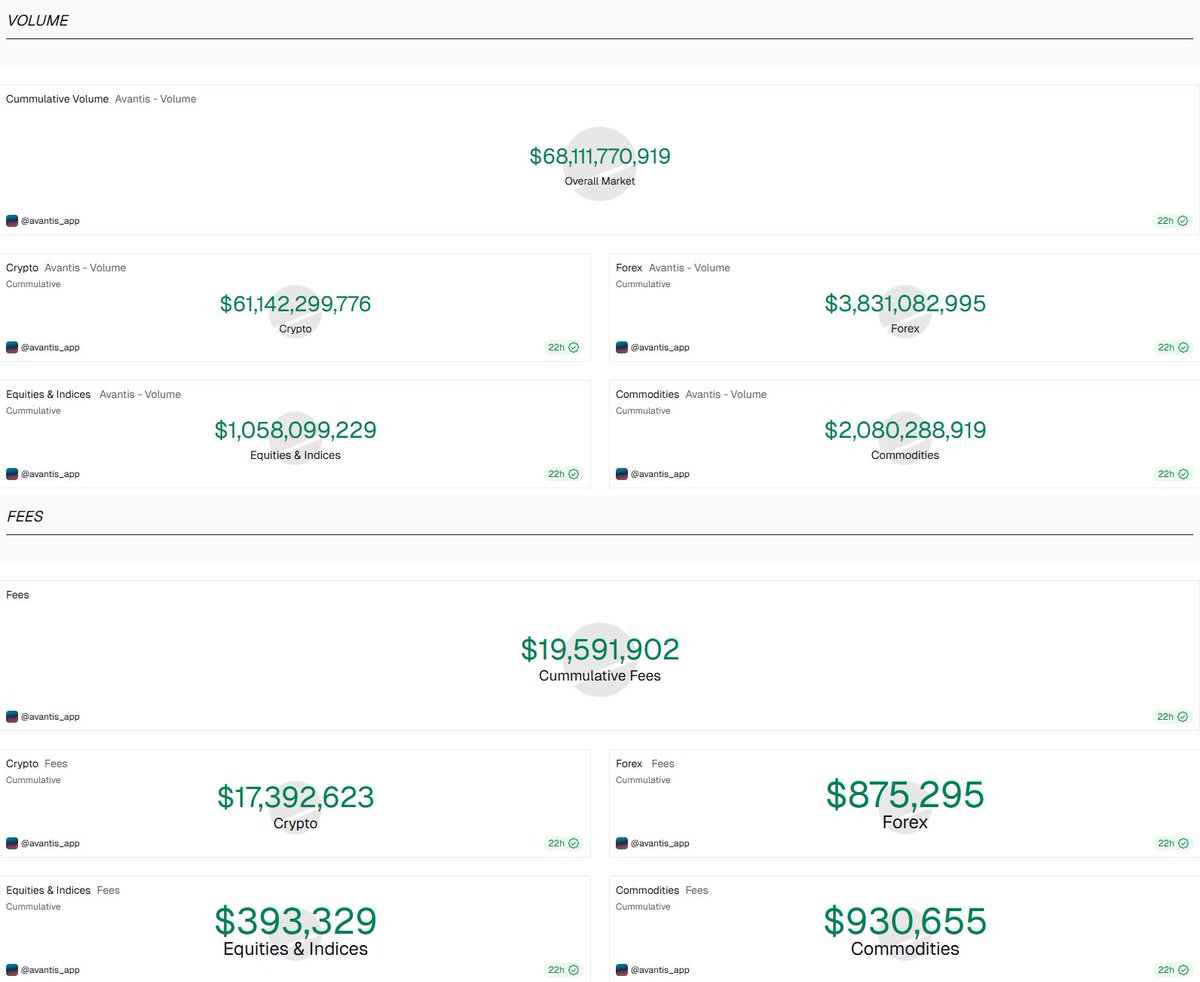
Task: Click 22h refresh badge on Forex Fees card
Action: click(x=1173, y=843)
